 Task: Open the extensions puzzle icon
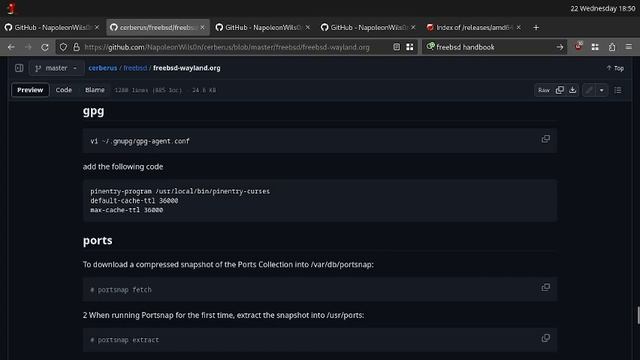[x=612, y=47]
